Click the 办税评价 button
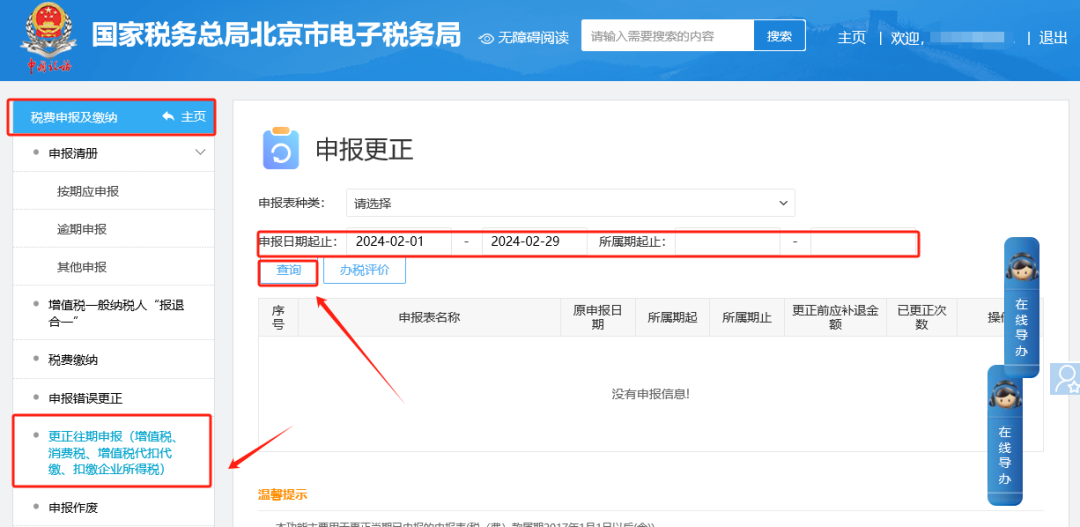Screen dimensions: 1080x527 [x=364, y=270]
